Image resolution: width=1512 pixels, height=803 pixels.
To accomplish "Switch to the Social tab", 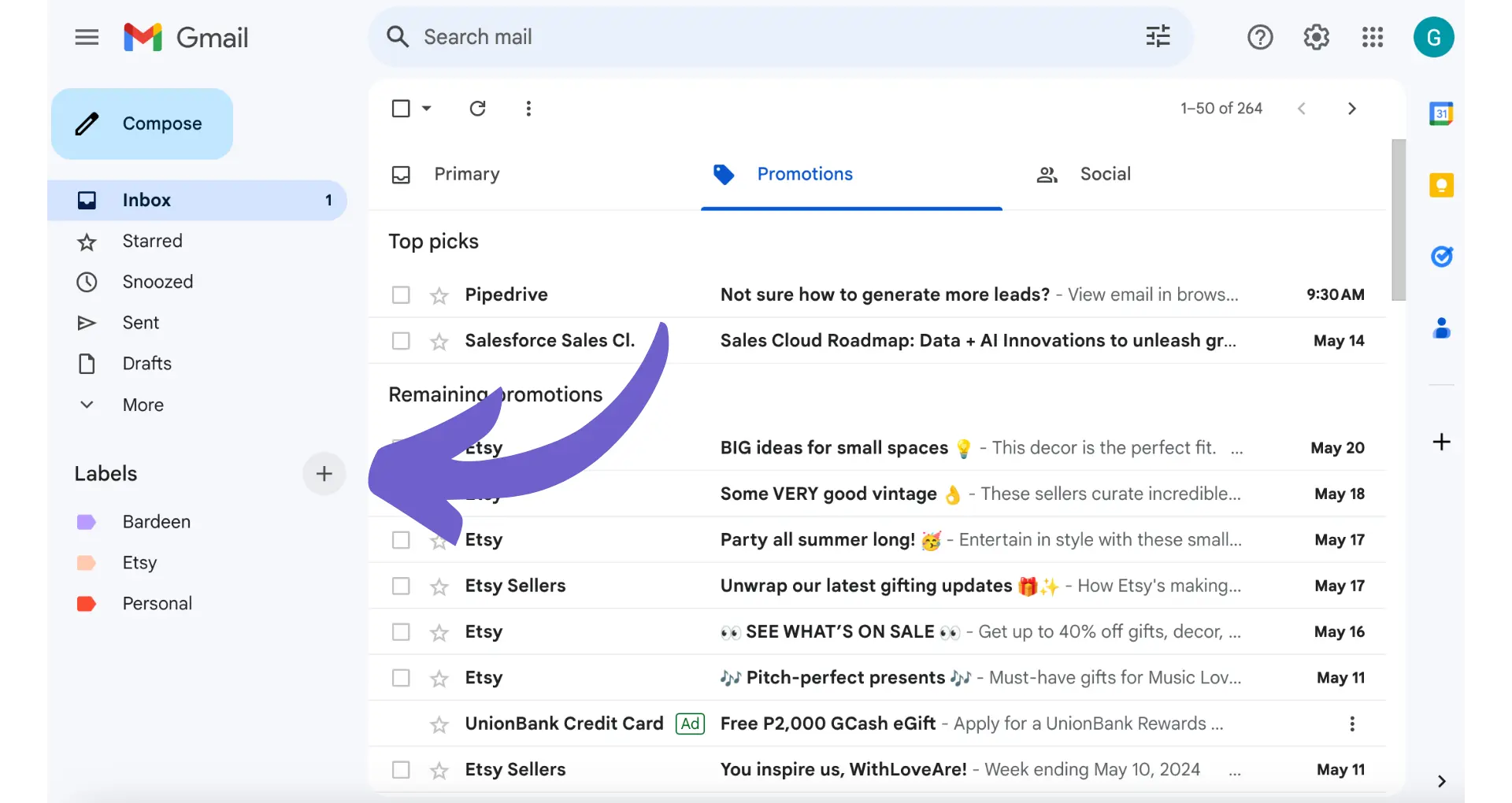I will coord(1106,174).
